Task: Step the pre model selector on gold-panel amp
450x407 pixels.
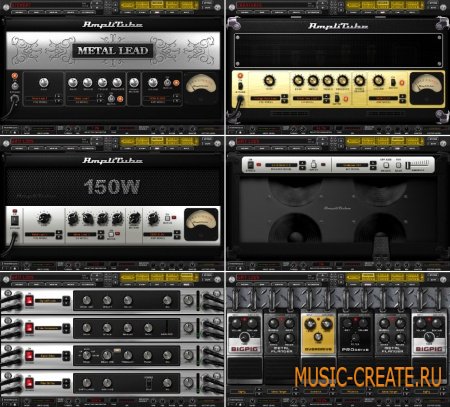Action: pyautogui.click(x=284, y=99)
